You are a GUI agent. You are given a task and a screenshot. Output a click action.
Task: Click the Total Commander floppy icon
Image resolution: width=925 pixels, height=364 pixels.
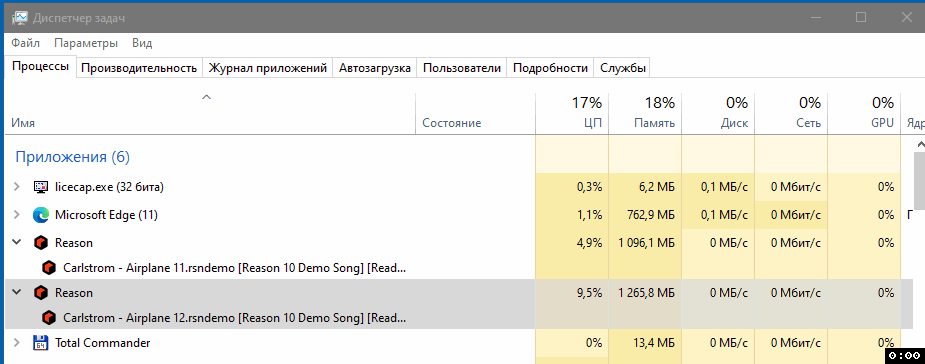click(x=41, y=343)
